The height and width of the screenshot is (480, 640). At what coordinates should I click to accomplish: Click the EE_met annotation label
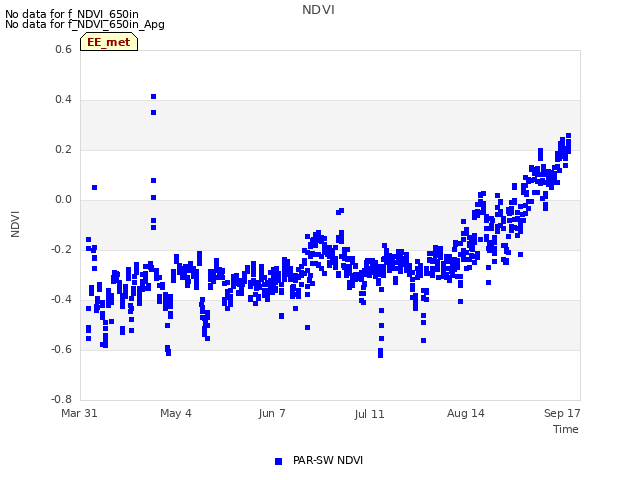pos(109,42)
